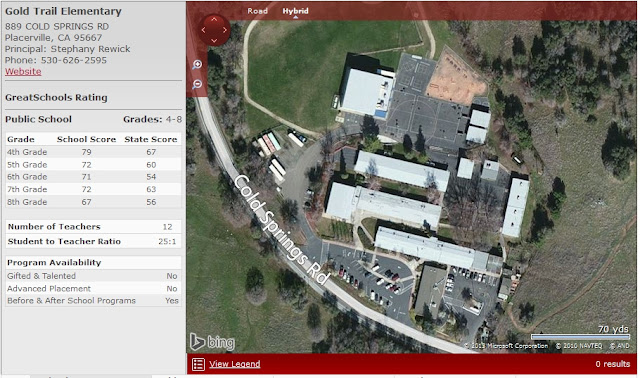This screenshot has width=640, height=378.
Task: Click the phone number 530-626-2595
Action: click(x=73, y=60)
